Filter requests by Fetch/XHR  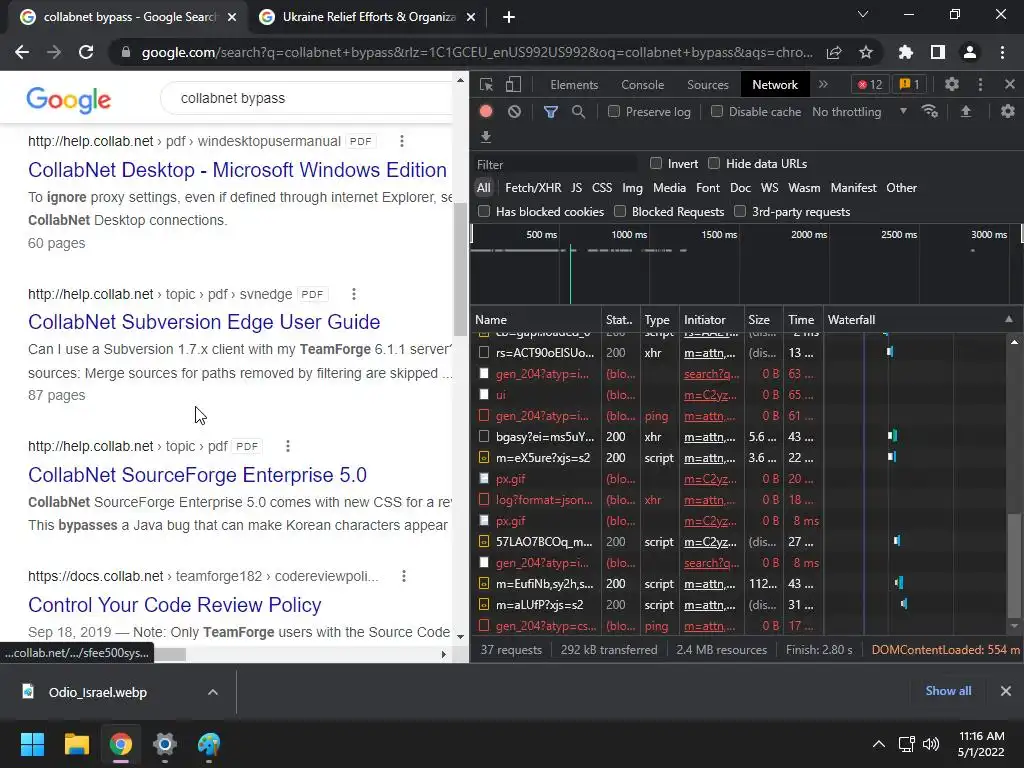coord(533,187)
